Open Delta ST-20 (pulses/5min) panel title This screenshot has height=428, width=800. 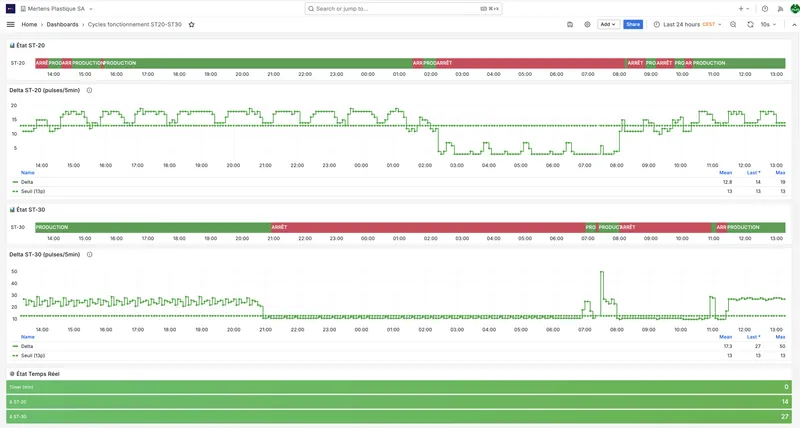coord(44,90)
